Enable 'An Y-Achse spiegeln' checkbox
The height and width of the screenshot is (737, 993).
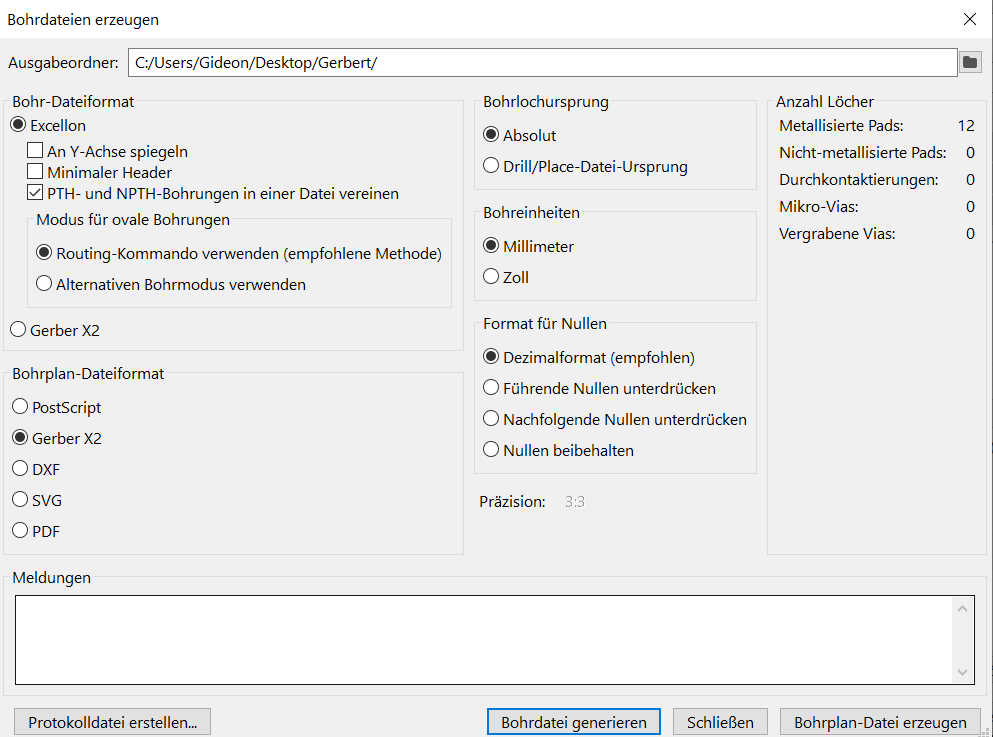click(x=35, y=152)
